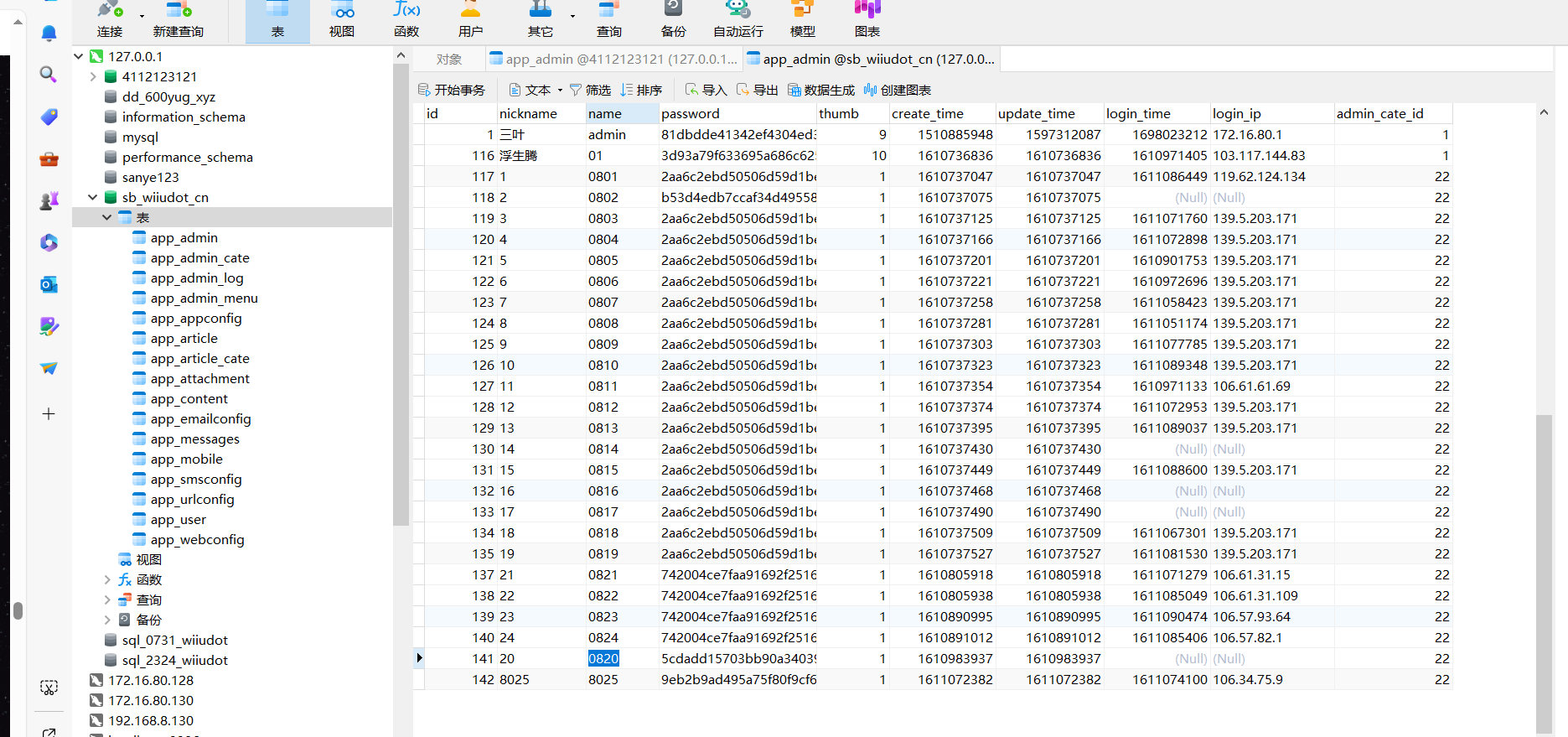Select the 视图 (Views) node under sb_wiiudot_cn

(x=148, y=559)
